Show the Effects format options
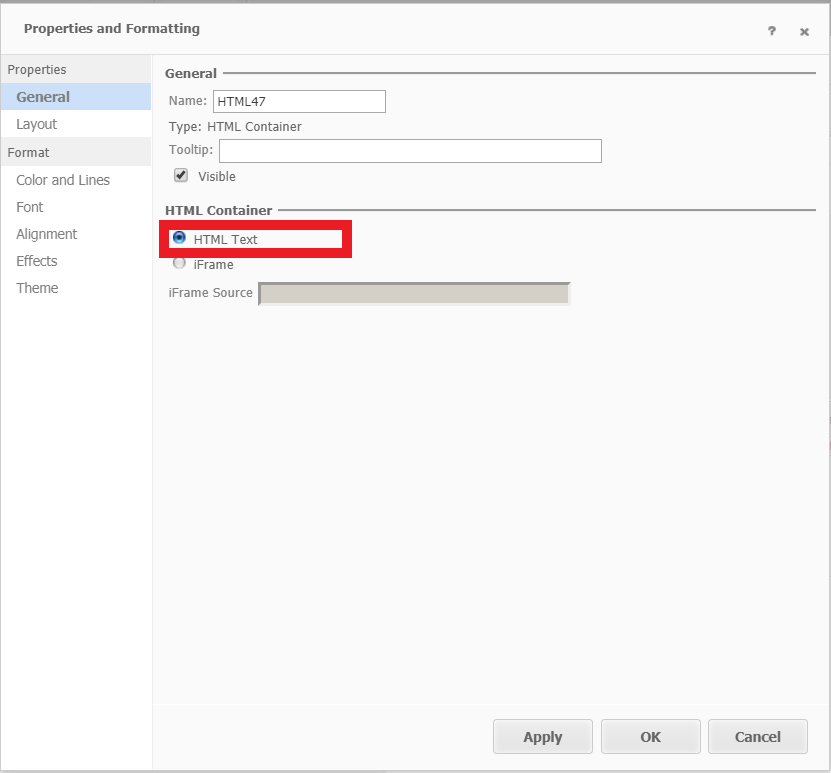Image resolution: width=831 pixels, height=773 pixels. point(37,261)
